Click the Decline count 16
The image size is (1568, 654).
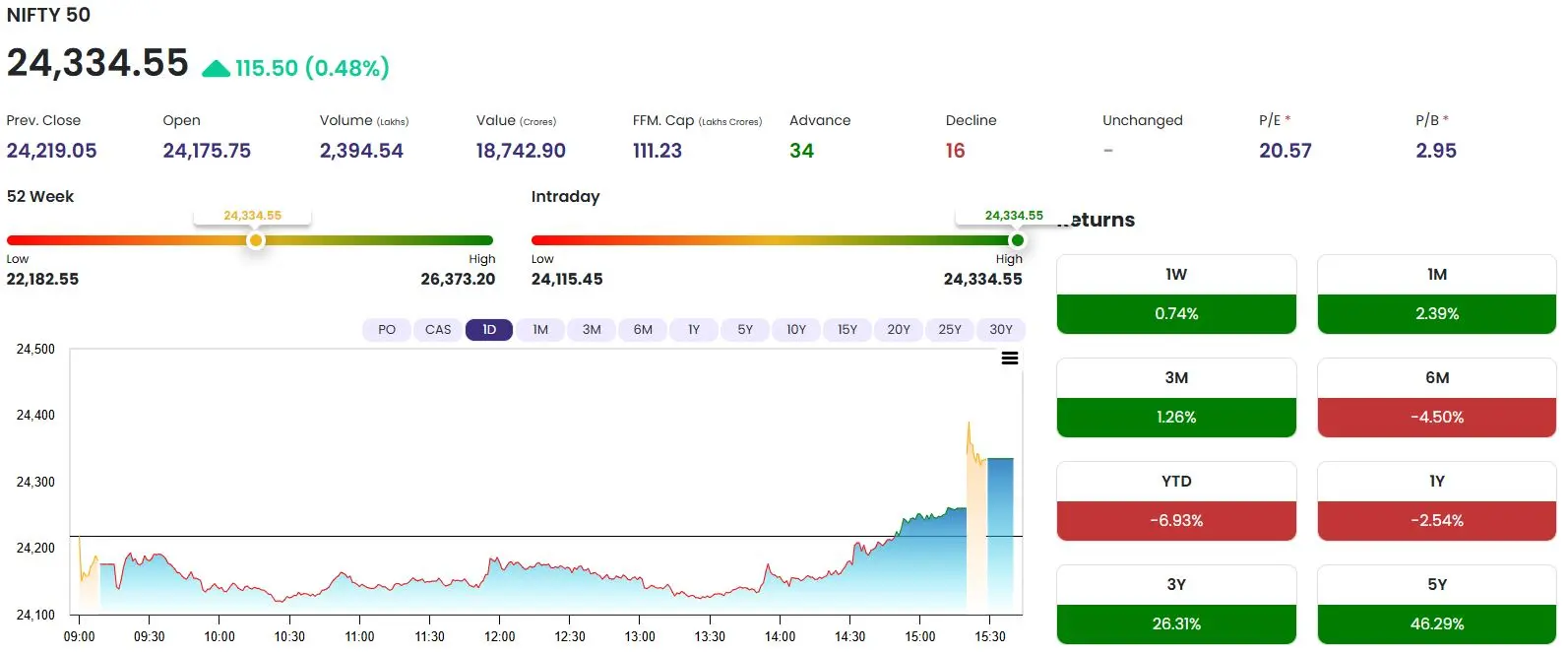pyautogui.click(x=955, y=151)
